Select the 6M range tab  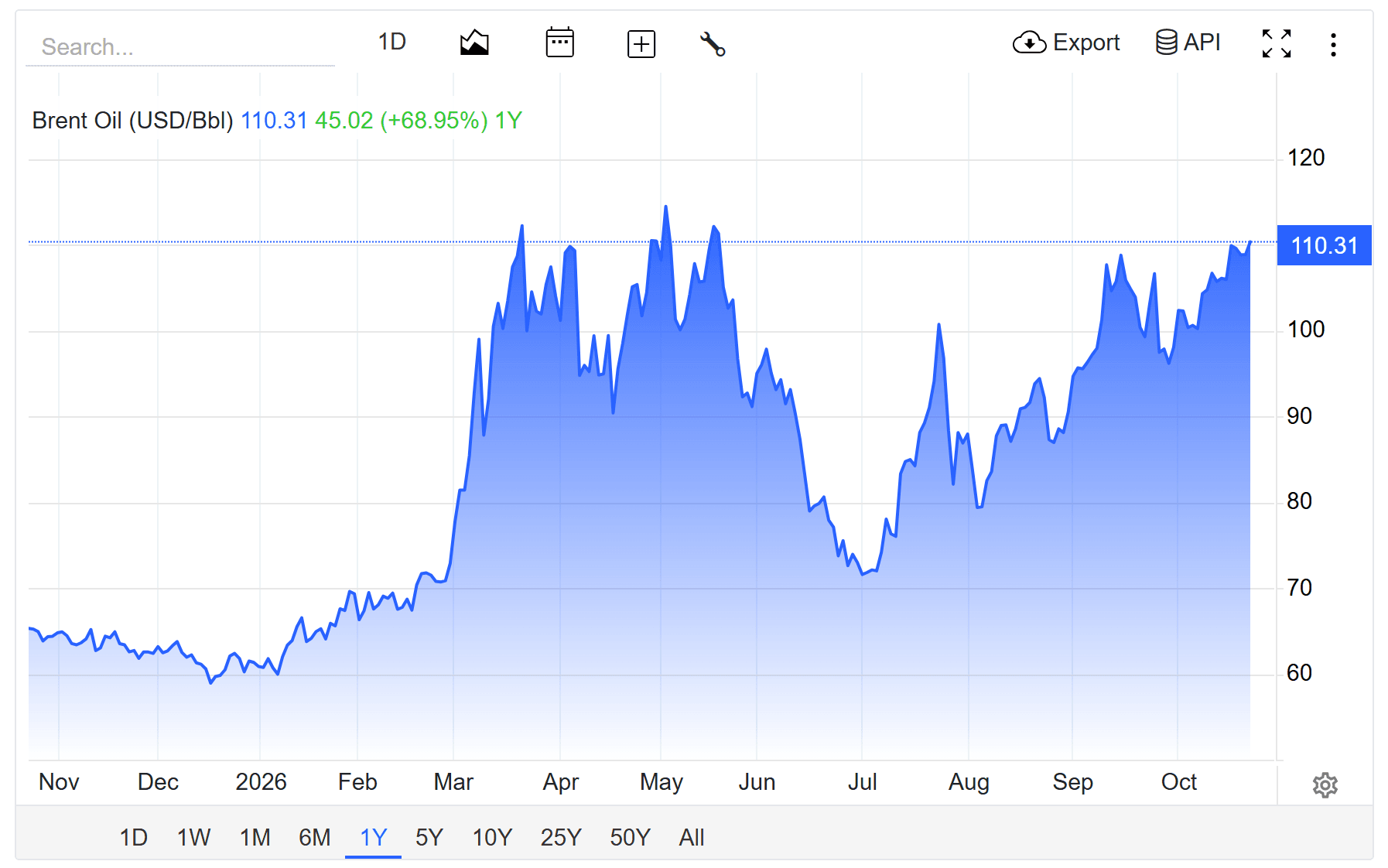pos(314,837)
